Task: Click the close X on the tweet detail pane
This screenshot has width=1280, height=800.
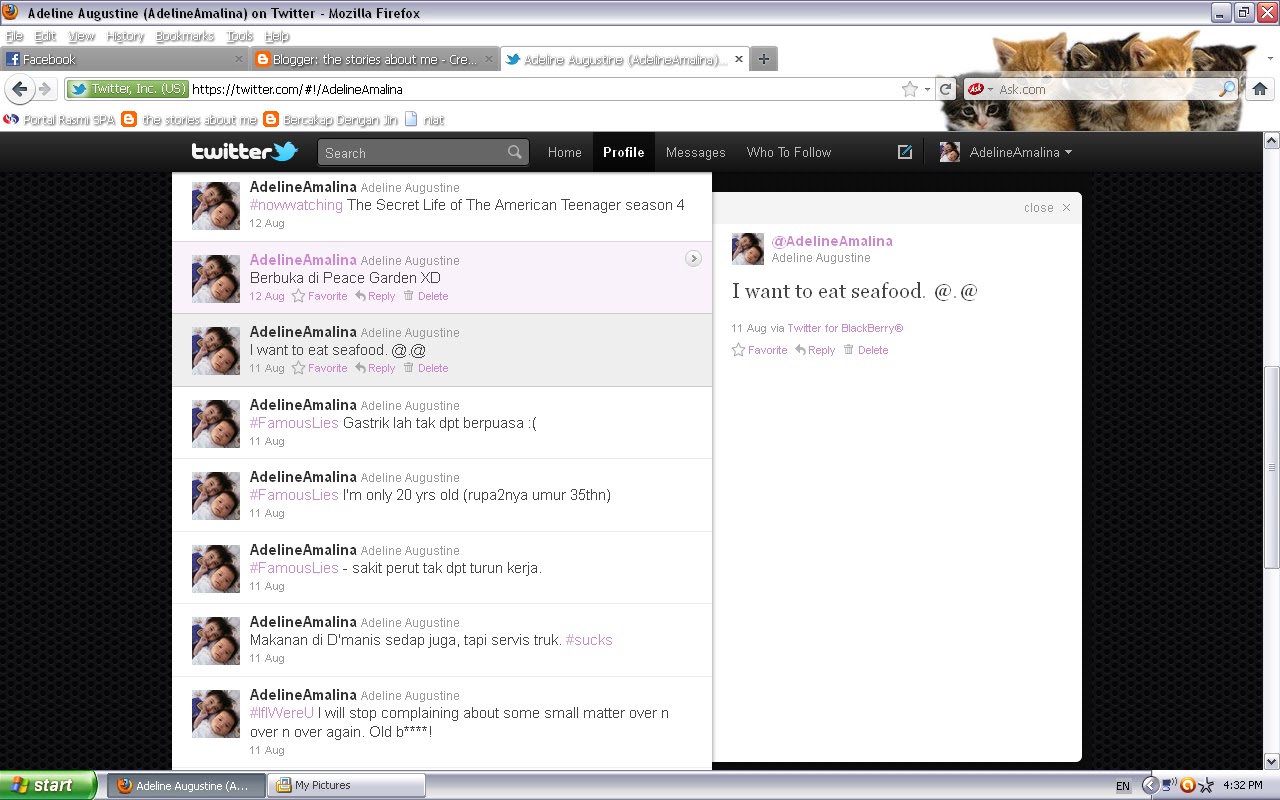Action: point(1066,208)
